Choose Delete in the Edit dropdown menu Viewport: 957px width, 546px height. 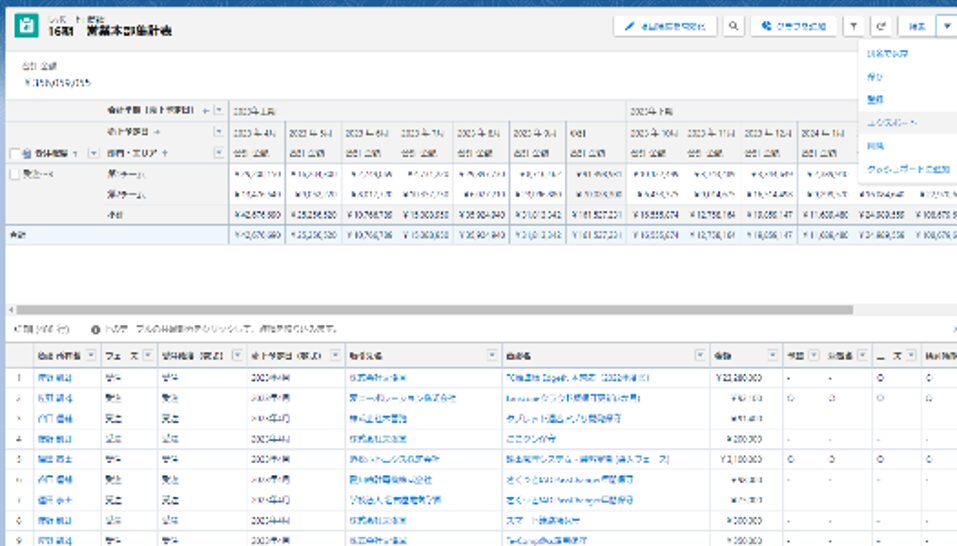click(x=875, y=146)
